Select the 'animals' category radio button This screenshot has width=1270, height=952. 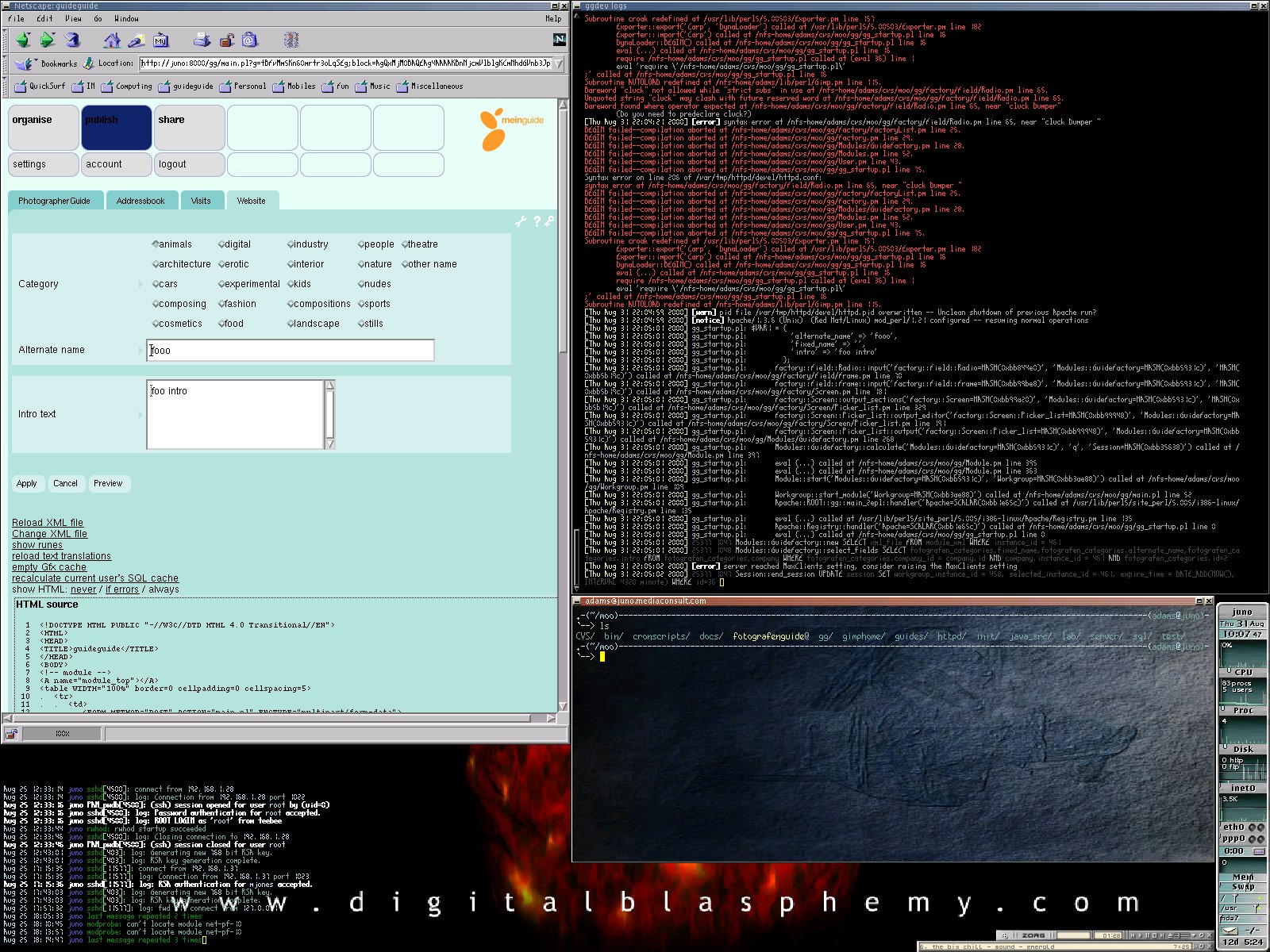pyautogui.click(x=156, y=244)
